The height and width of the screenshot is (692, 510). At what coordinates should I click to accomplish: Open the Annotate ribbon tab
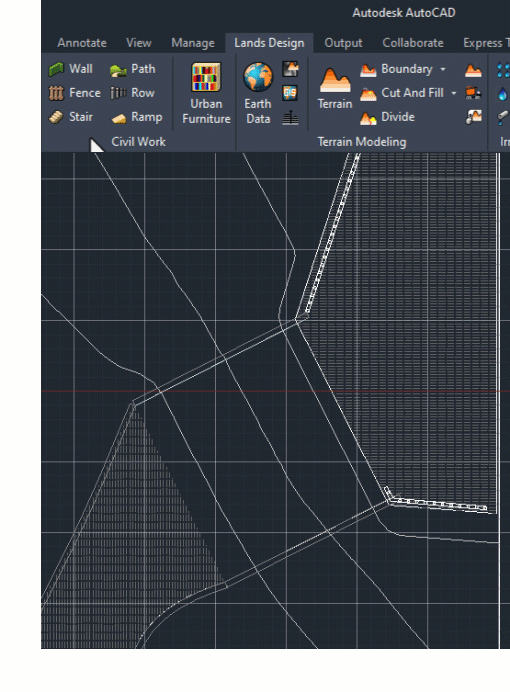82,43
